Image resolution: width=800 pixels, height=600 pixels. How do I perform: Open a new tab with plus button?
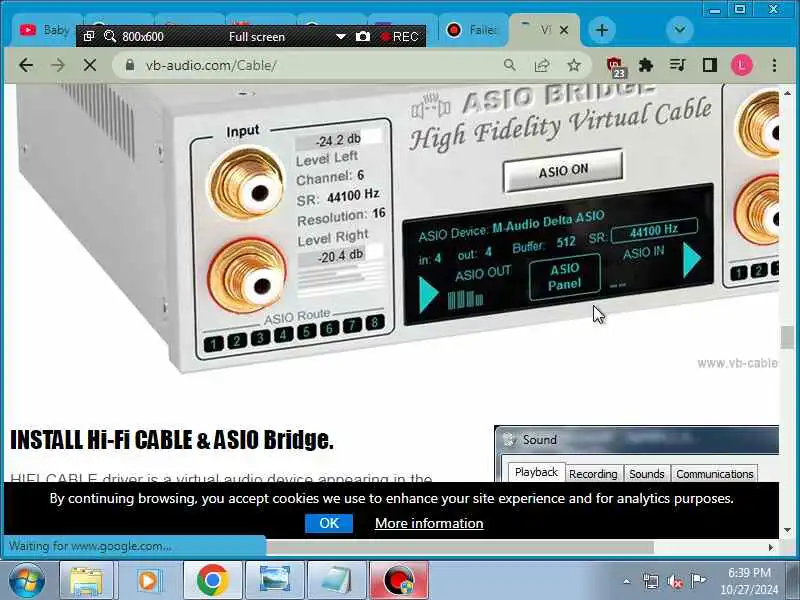(x=602, y=30)
